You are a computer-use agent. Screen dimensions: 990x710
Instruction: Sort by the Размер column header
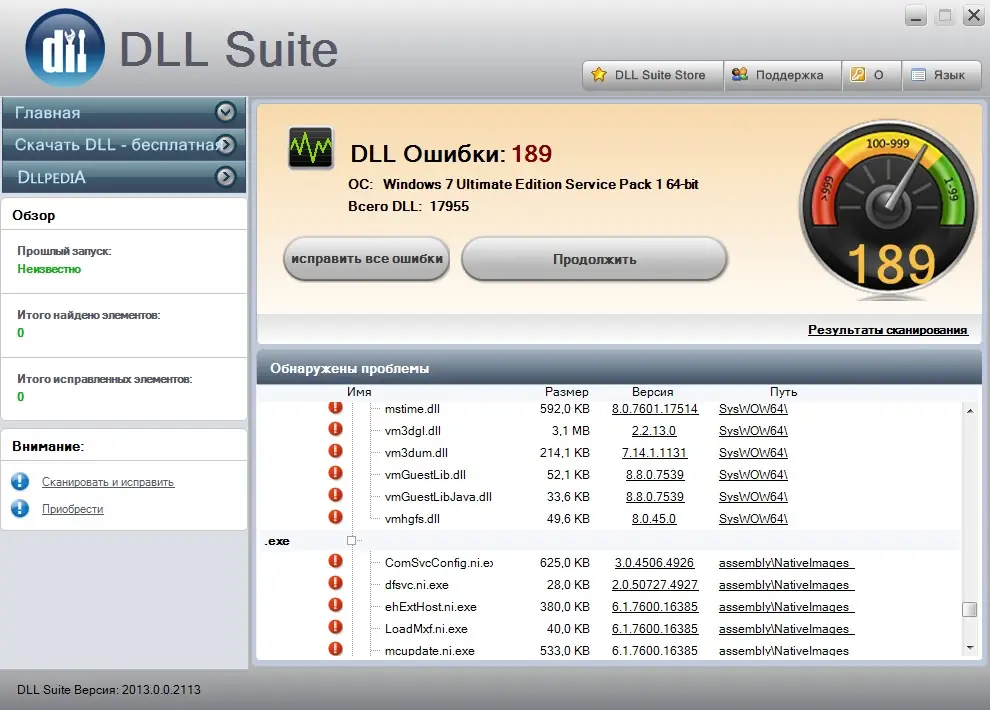566,392
